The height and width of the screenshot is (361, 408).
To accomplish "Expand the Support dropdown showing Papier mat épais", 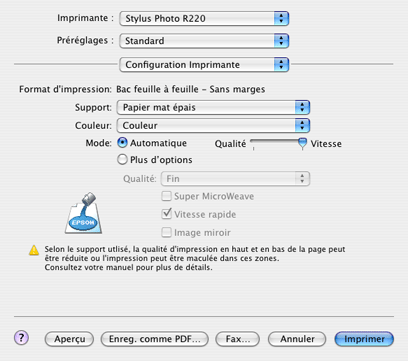I will click(213, 107).
